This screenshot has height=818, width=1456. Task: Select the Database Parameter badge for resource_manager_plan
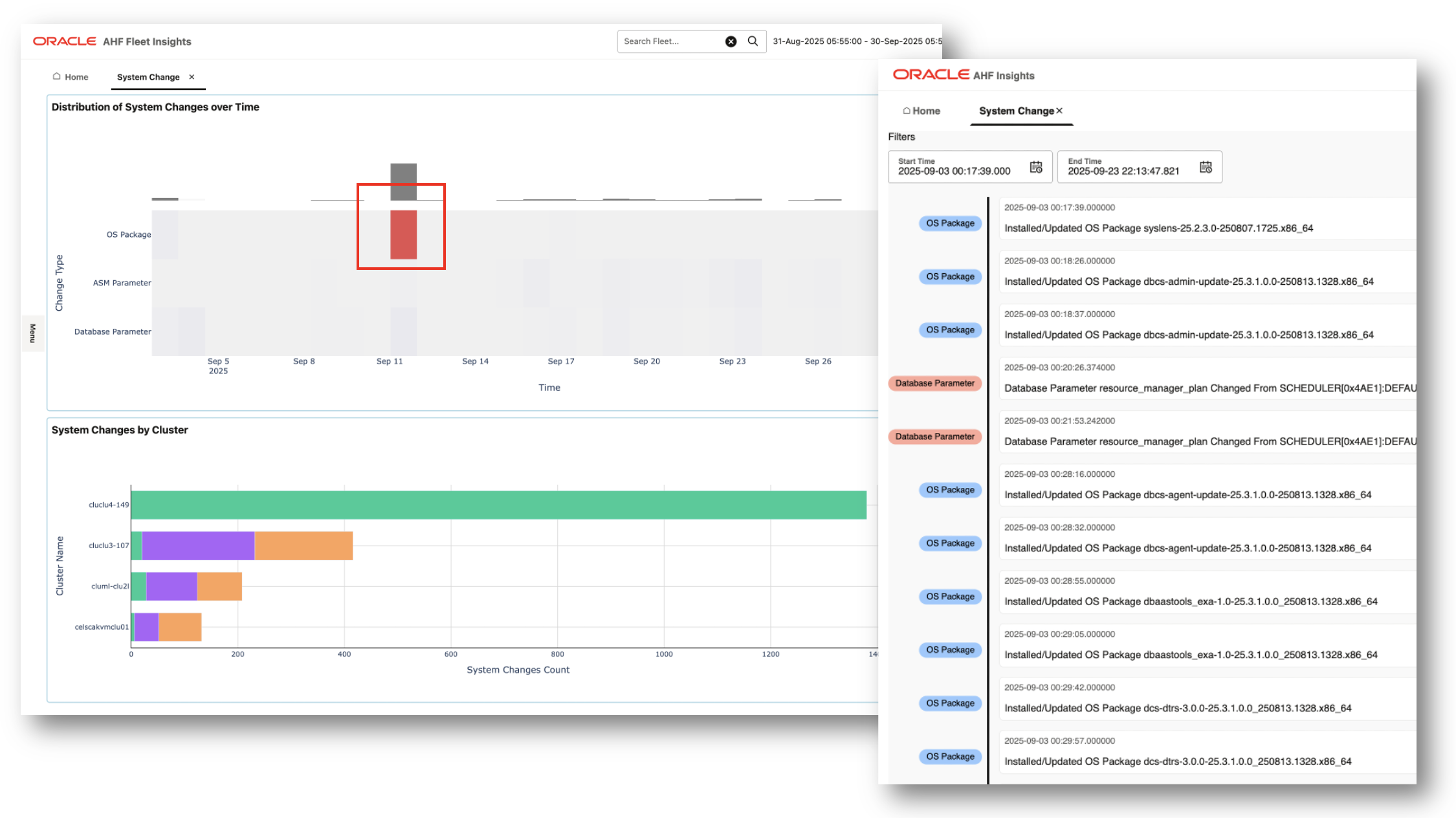point(934,383)
